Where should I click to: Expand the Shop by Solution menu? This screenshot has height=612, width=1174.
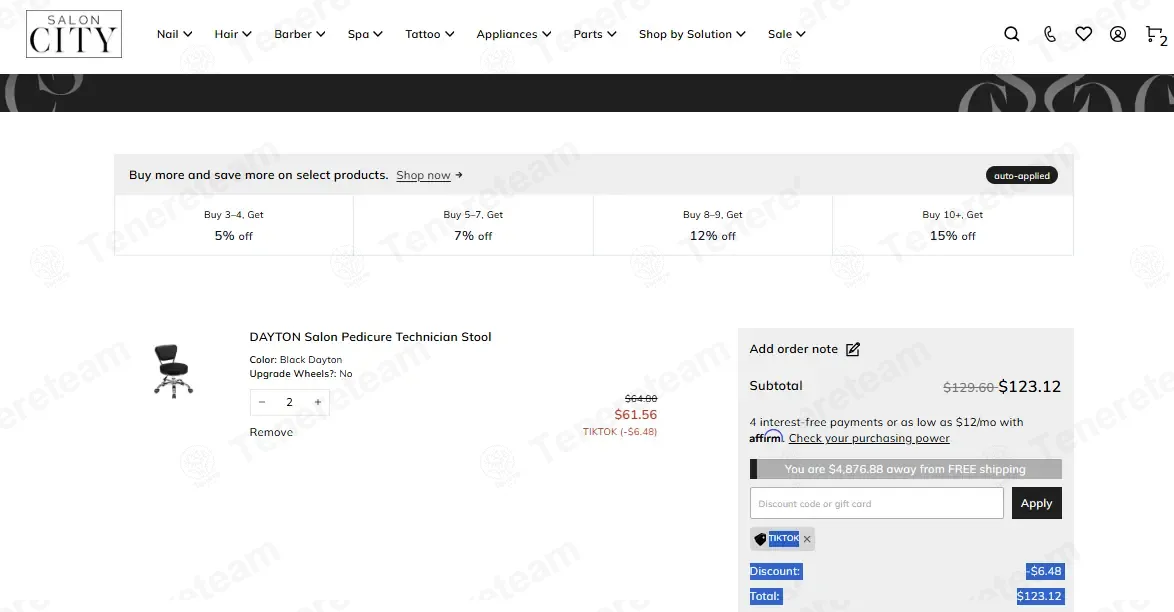click(692, 34)
